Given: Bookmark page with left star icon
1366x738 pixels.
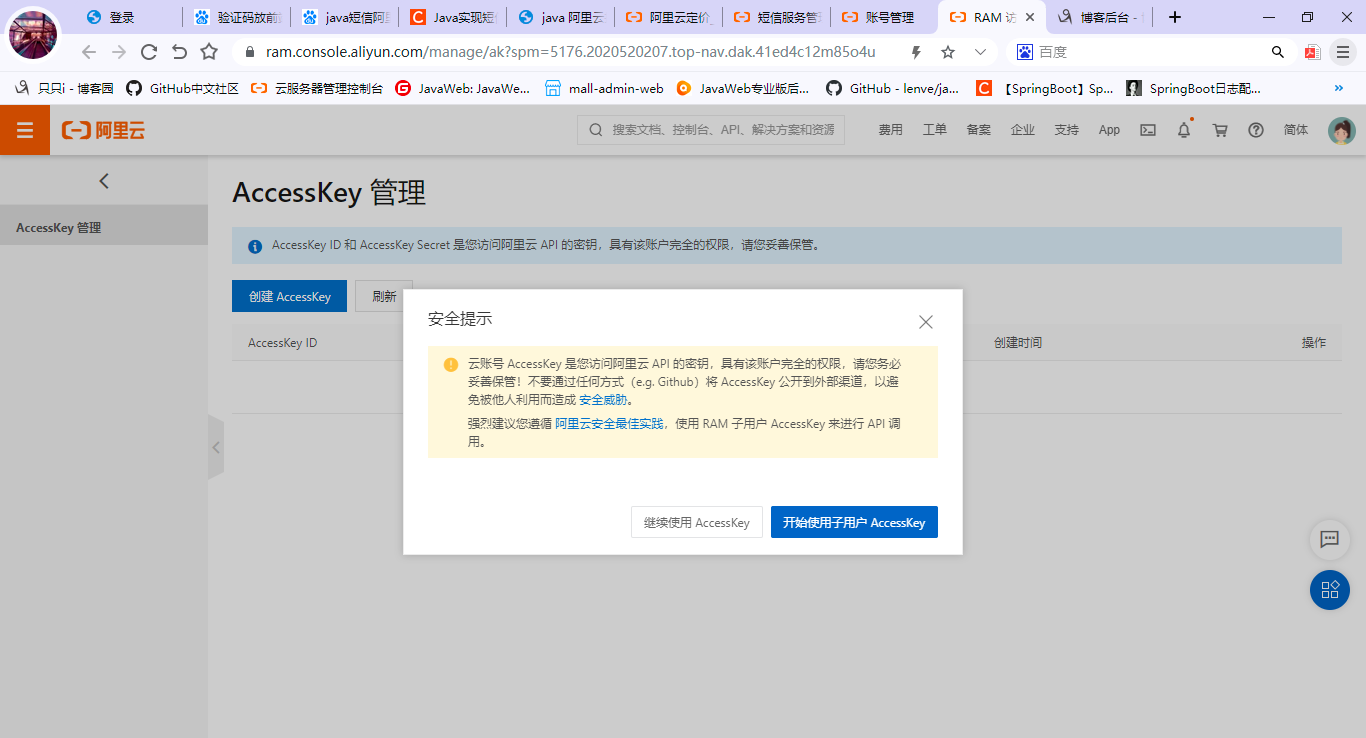Looking at the screenshot, I should (x=209, y=52).
